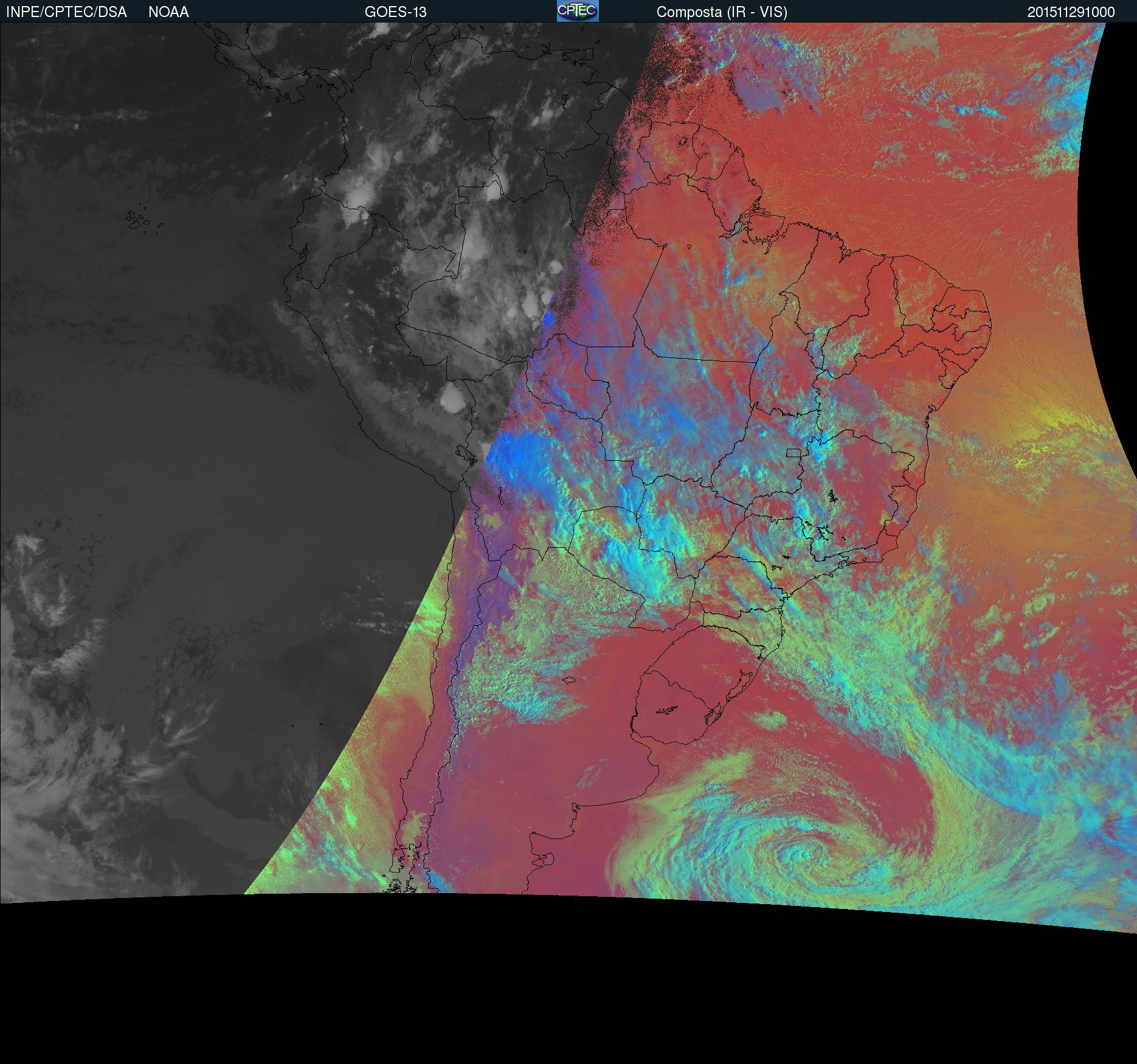Click the small lake outline in central Argentina

click(x=569, y=680)
